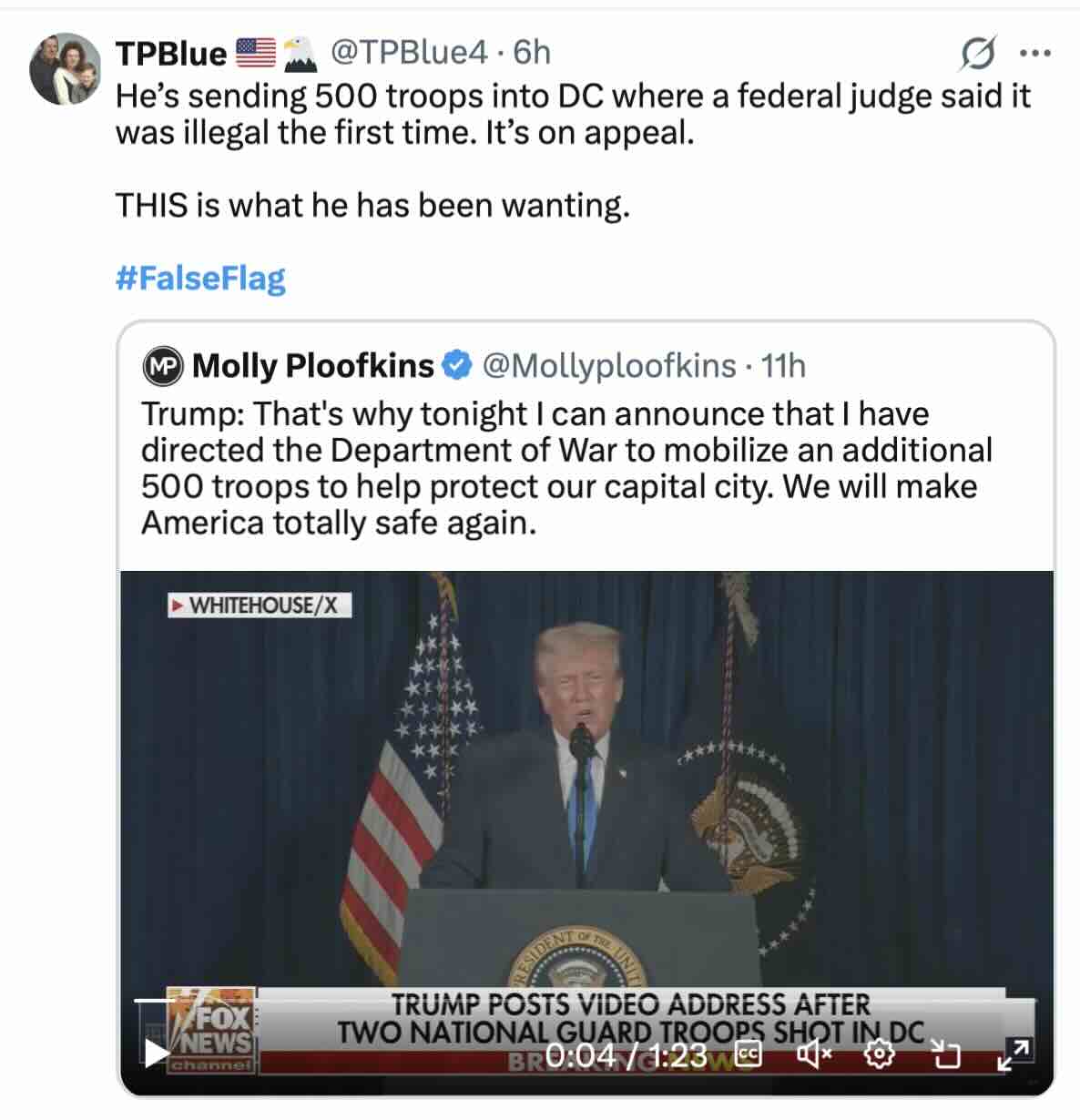Click the Grok icon beside the ellipsis
Image resolution: width=1080 pixels, height=1120 pixels.
pos(977,54)
